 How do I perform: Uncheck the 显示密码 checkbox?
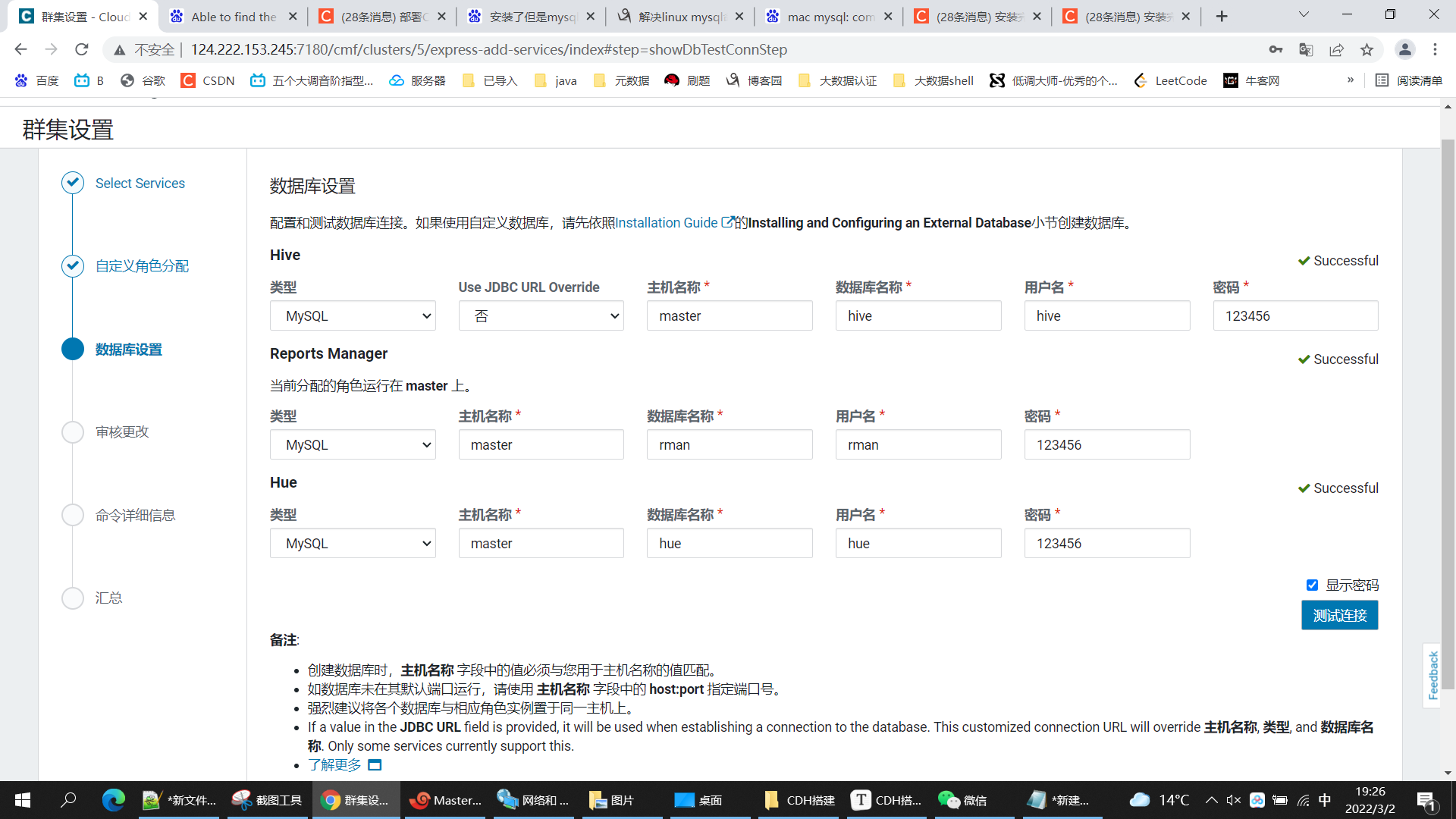(1312, 585)
